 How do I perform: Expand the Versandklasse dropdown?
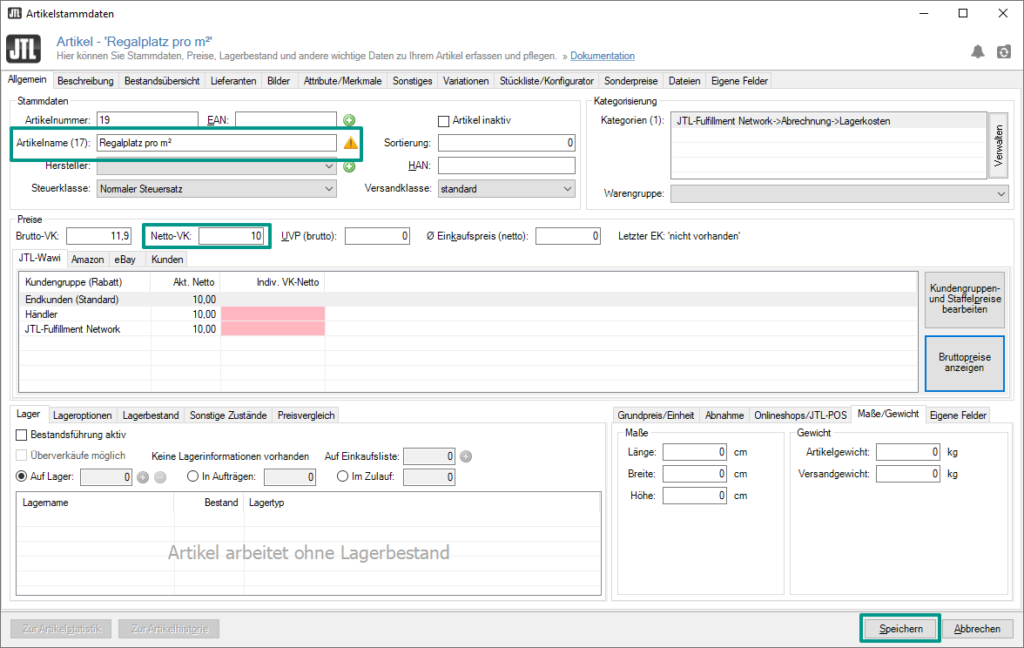507,188
